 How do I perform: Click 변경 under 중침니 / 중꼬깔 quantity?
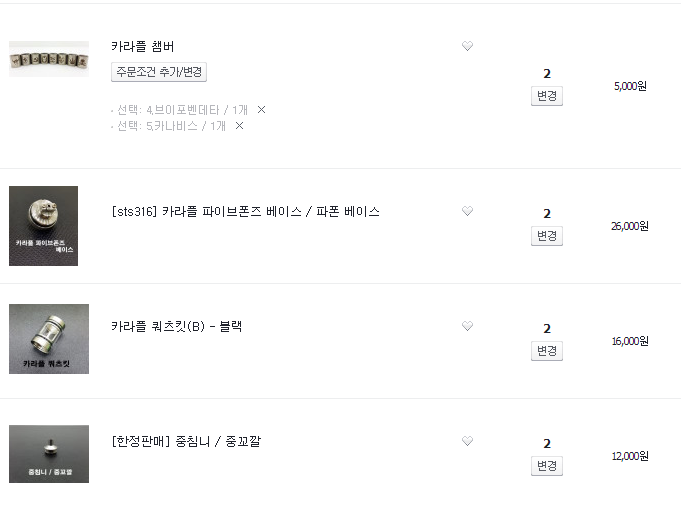(x=547, y=466)
